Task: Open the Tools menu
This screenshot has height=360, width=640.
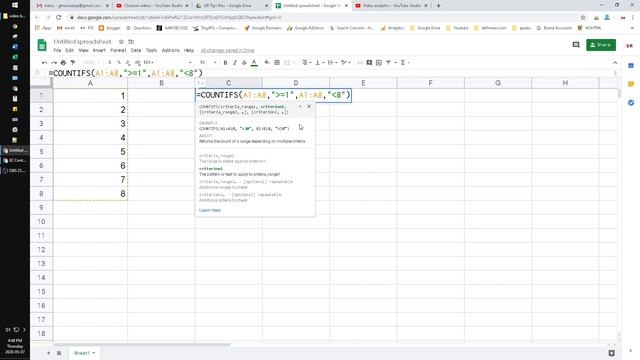Action: (x=151, y=50)
